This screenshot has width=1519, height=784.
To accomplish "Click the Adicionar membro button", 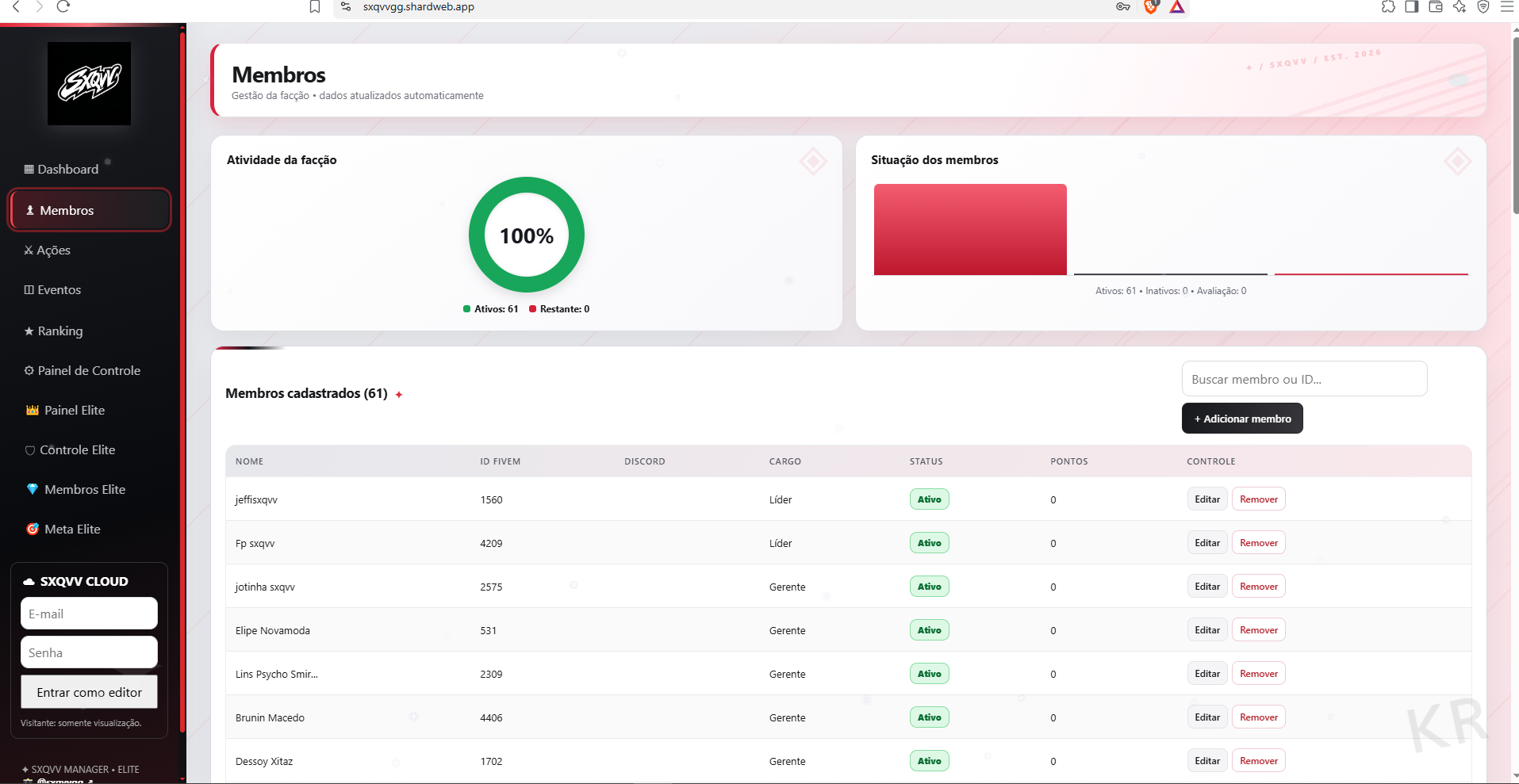I will [x=1242, y=419].
